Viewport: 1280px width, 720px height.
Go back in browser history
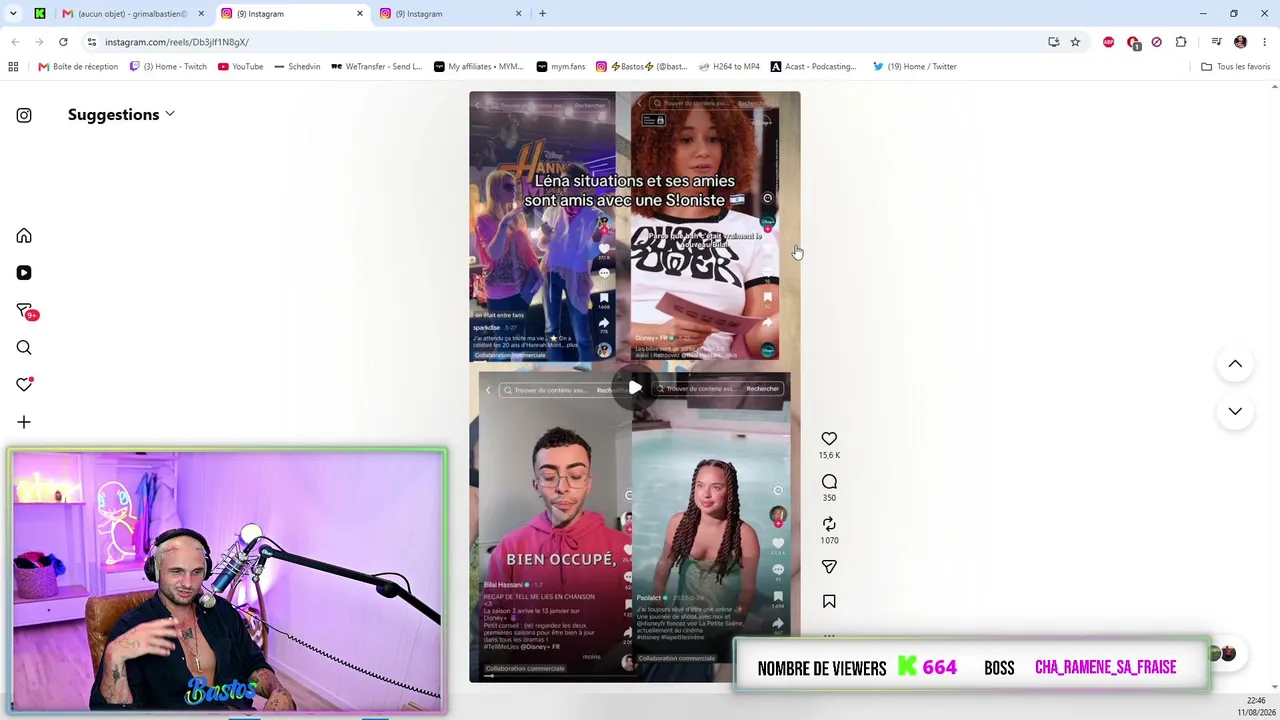(15, 42)
